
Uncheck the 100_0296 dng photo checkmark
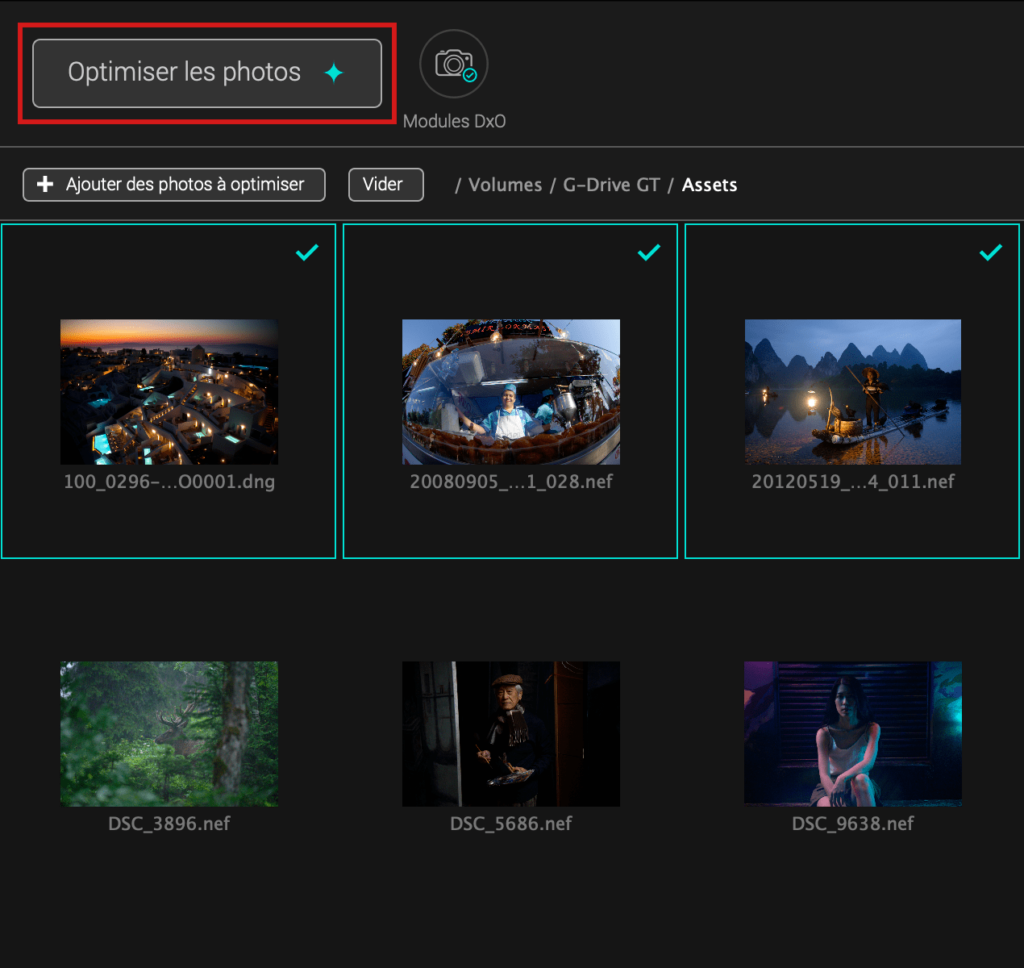(x=307, y=252)
